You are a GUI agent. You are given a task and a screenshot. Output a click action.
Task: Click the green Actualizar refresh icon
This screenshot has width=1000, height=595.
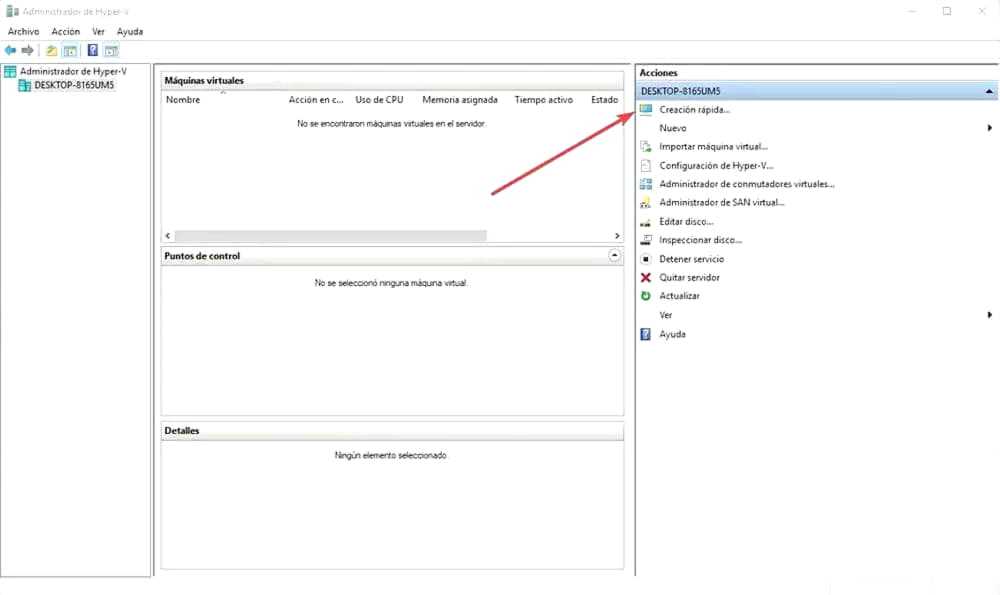(646, 296)
